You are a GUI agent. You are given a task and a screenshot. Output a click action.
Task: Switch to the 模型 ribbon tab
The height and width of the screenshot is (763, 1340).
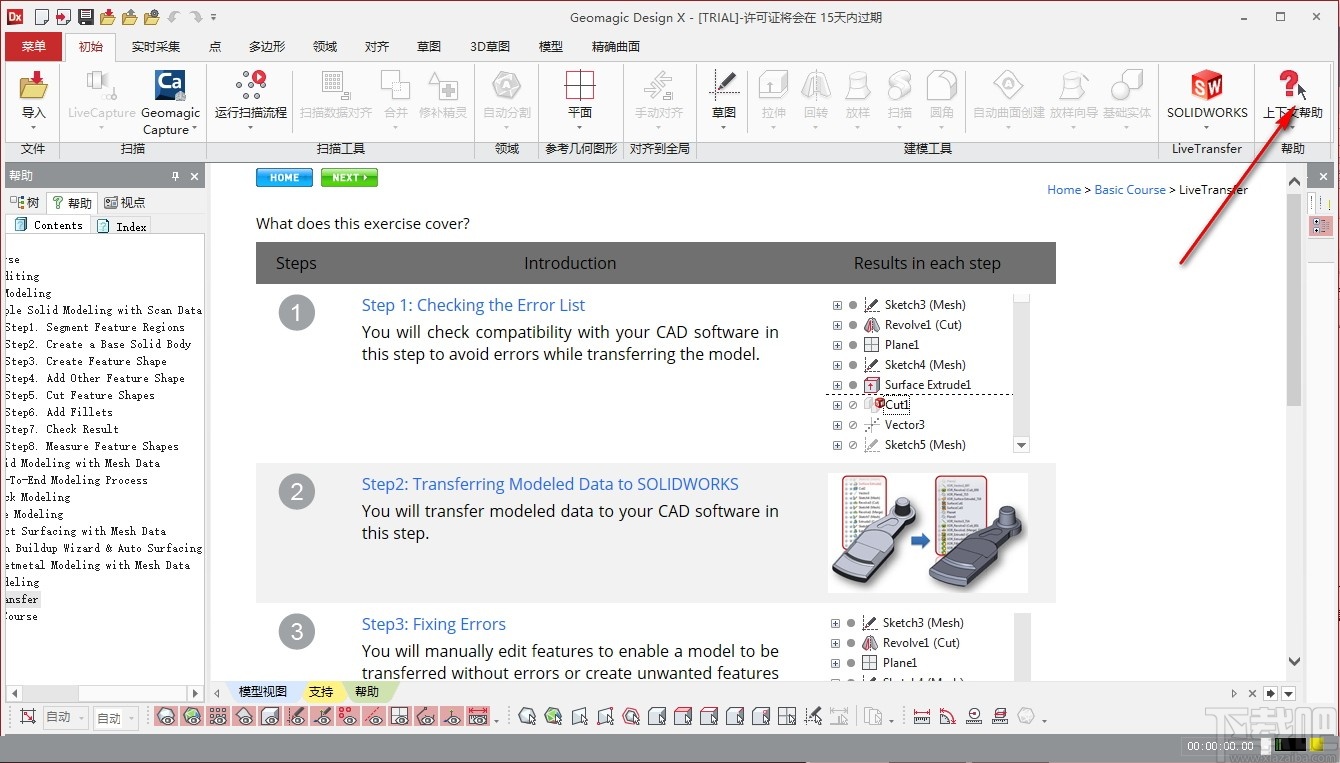click(550, 46)
